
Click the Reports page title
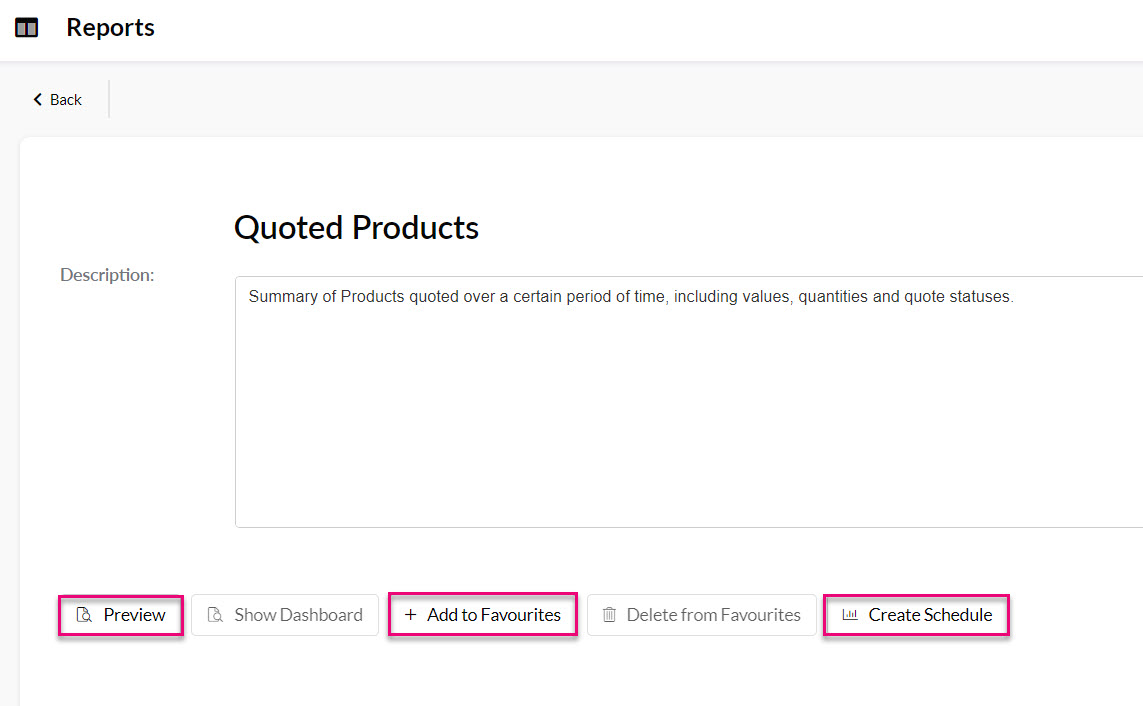(110, 28)
